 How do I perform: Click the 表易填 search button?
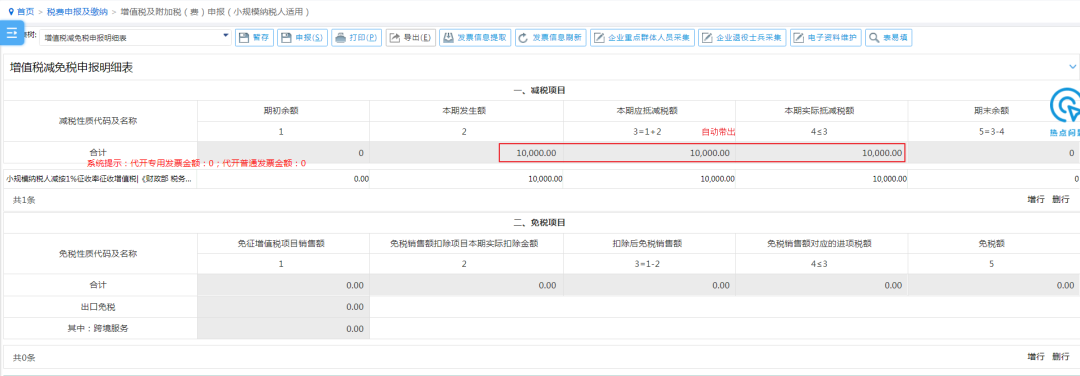(x=889, y=38)
